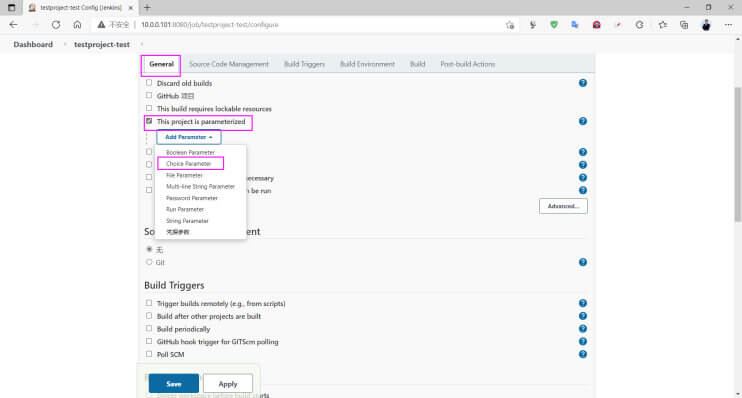Open the browser profile avatar

point(706,25)
